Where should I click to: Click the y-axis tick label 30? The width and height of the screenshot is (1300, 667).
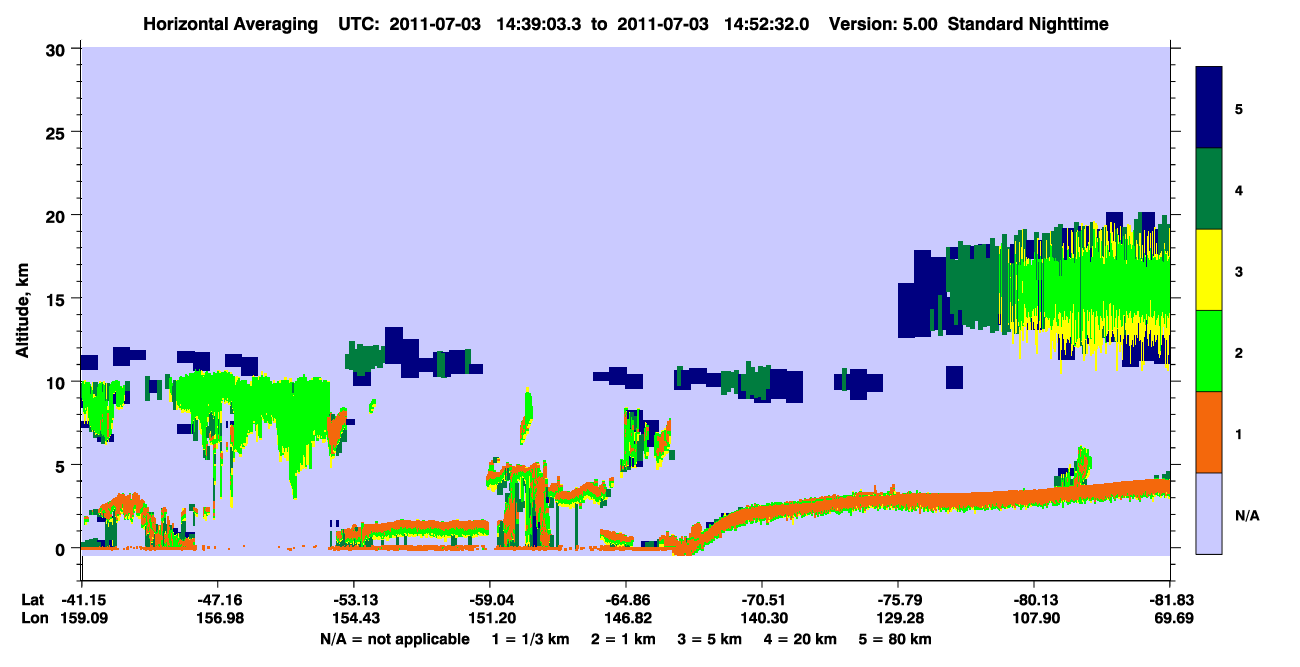click(57, 49)
